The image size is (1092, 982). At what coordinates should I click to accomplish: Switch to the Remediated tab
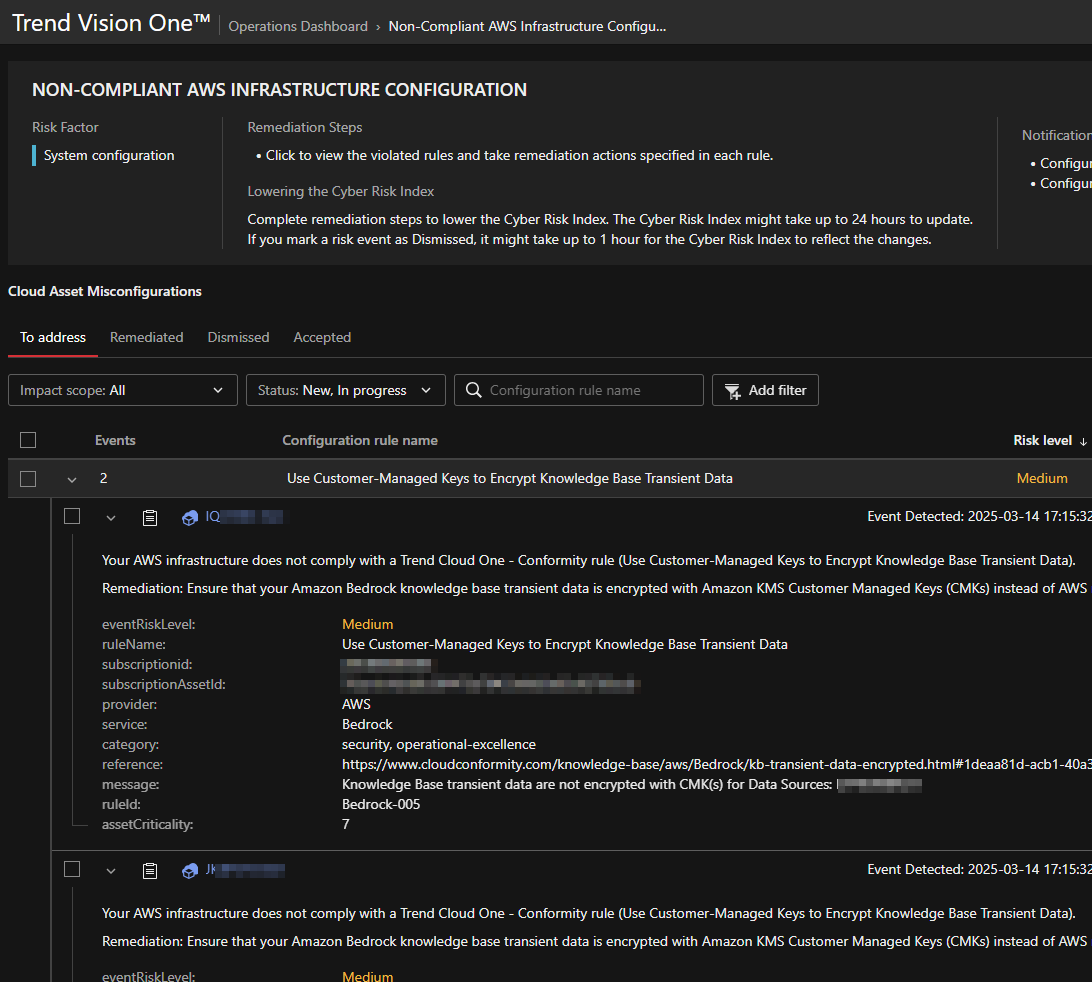coord(146,337)
